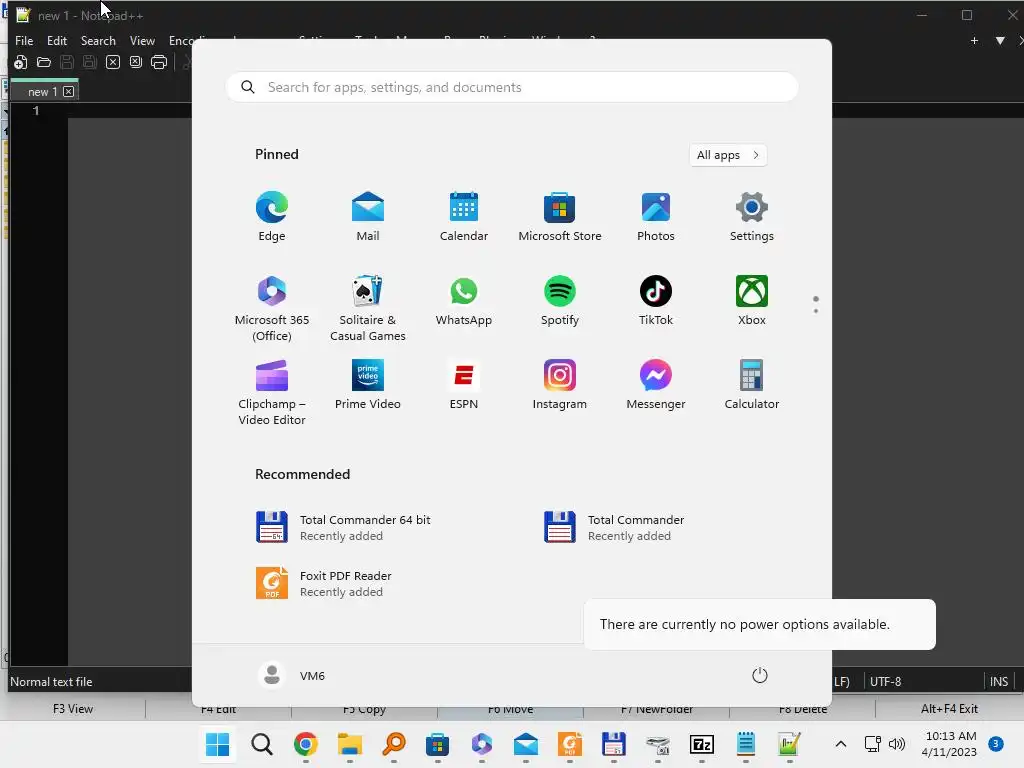1024x768 pixels.
Task: Launch Instagram from pinned apps
Action: 560,384
